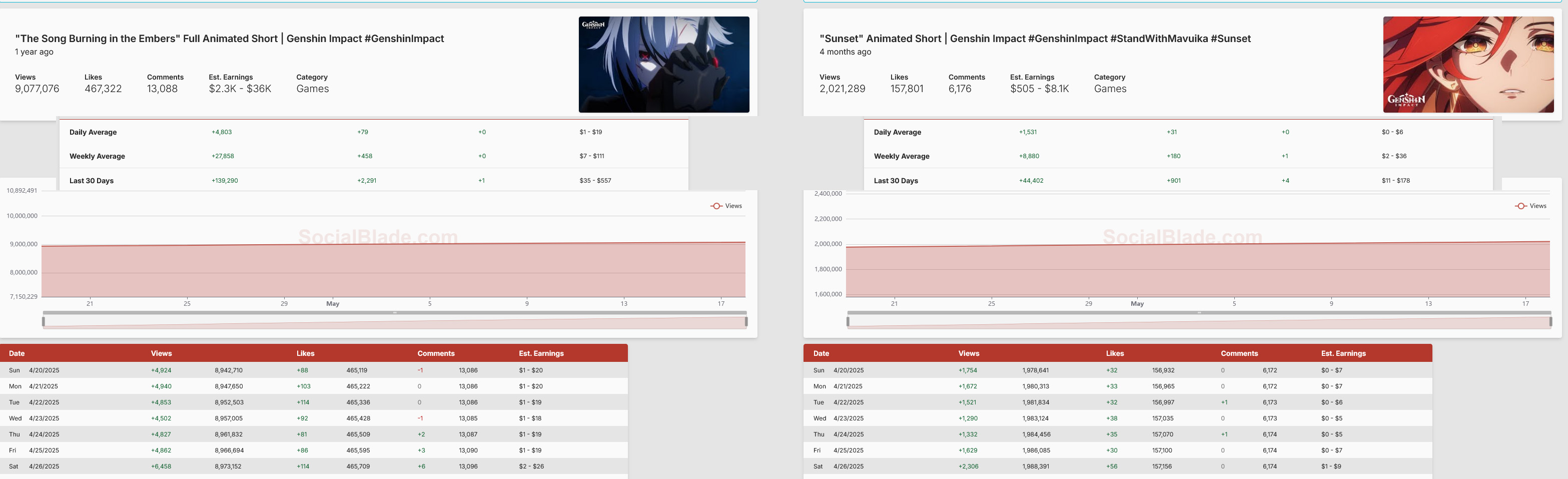Sort by Likes header in Song Burning table
This screenshot has height=479, width=1568.
point(306,353)
